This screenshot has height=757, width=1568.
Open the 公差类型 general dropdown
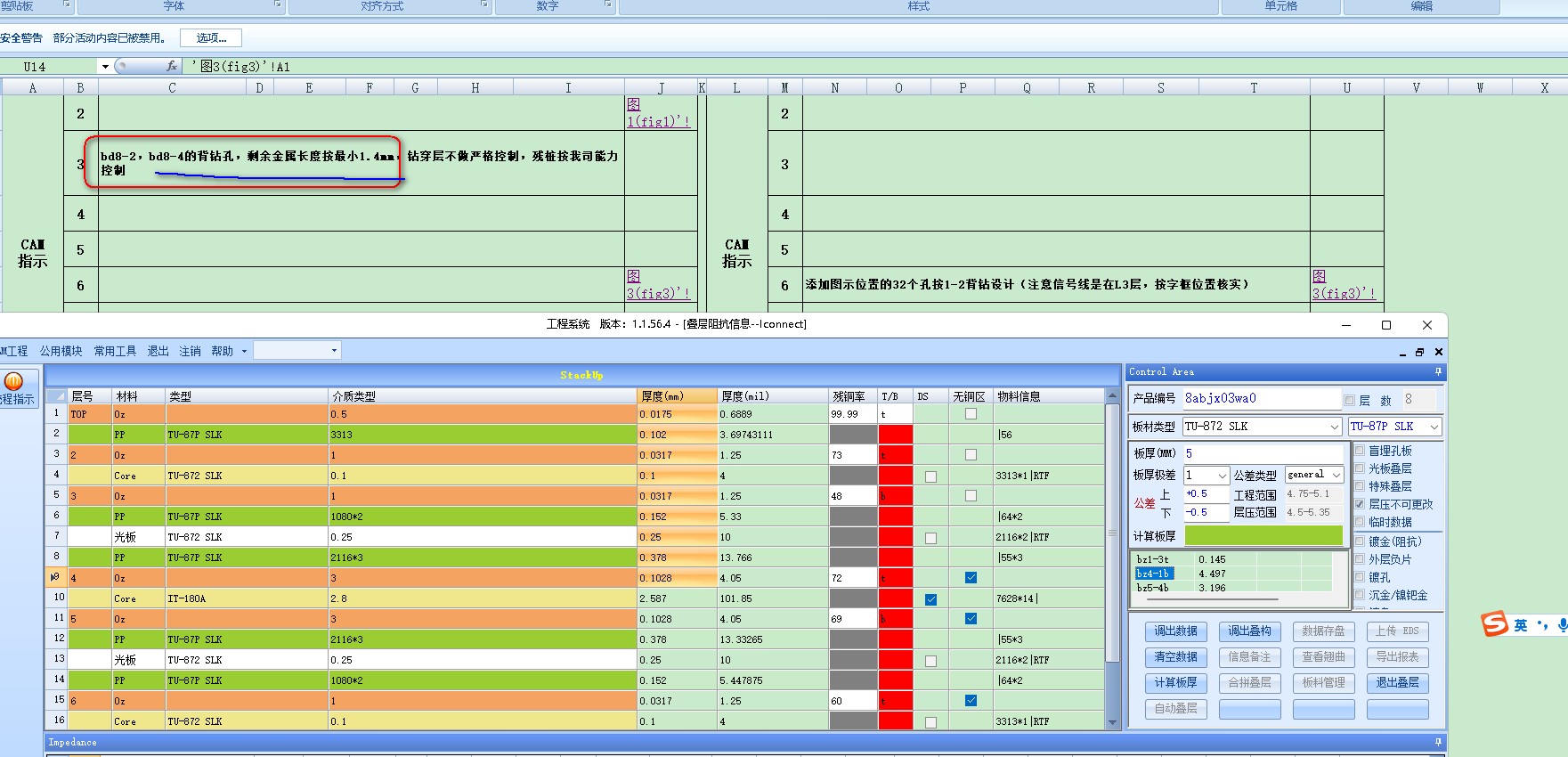[x=1336, y=476]
